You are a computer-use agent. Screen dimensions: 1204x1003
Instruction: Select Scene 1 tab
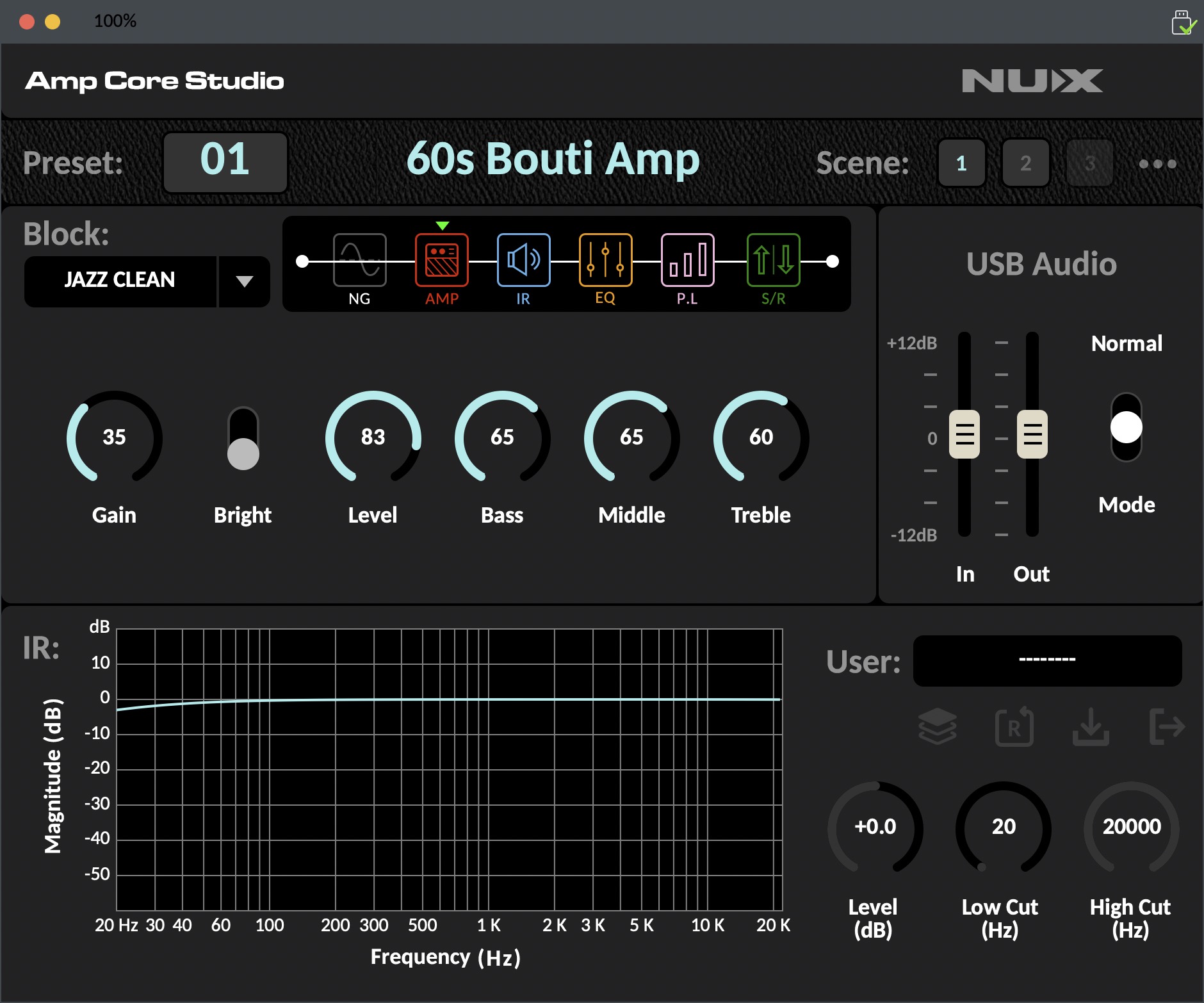coord(961,163)
